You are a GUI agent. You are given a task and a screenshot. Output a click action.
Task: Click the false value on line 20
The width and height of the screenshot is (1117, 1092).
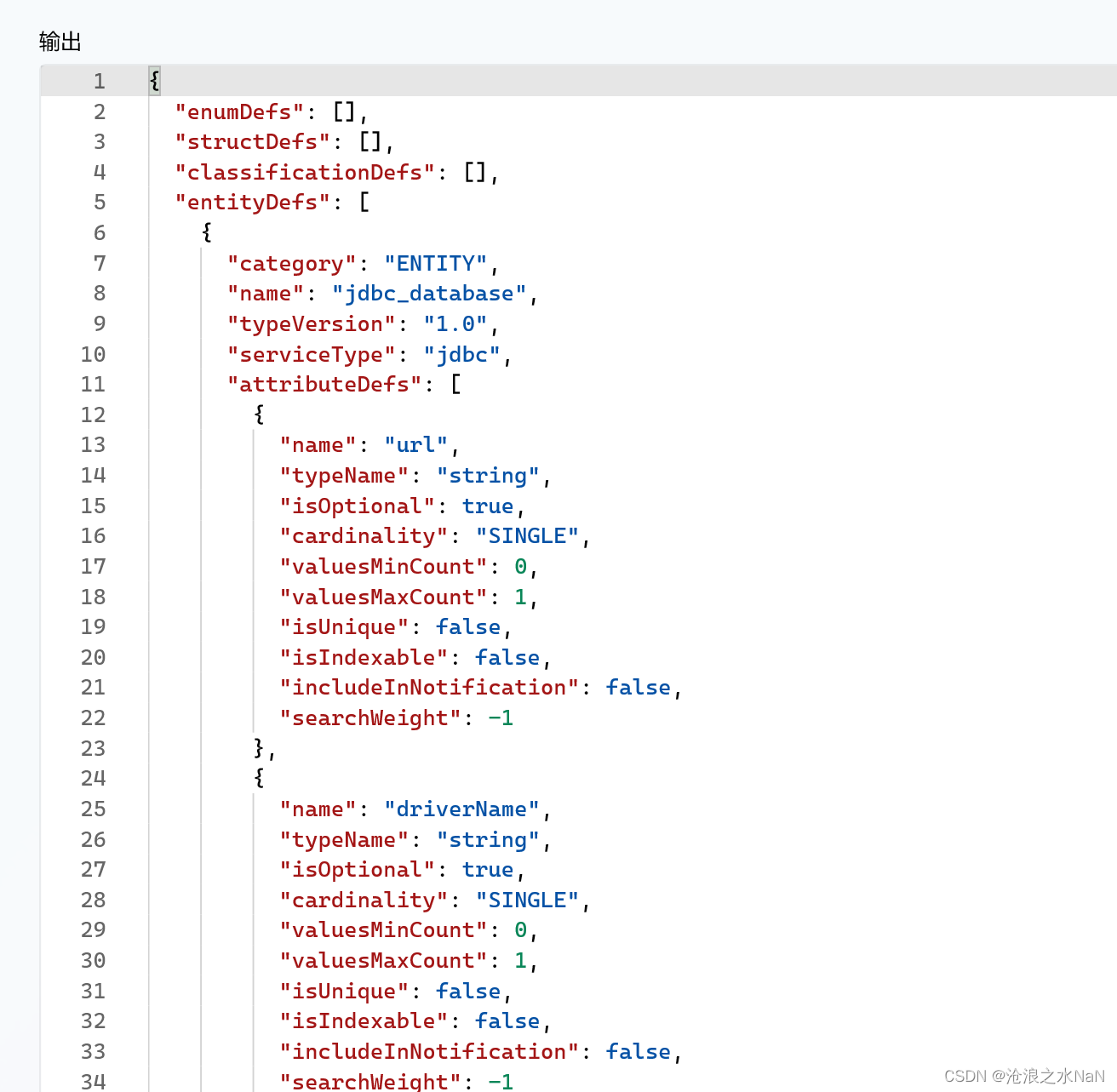[x=507, y=657]
